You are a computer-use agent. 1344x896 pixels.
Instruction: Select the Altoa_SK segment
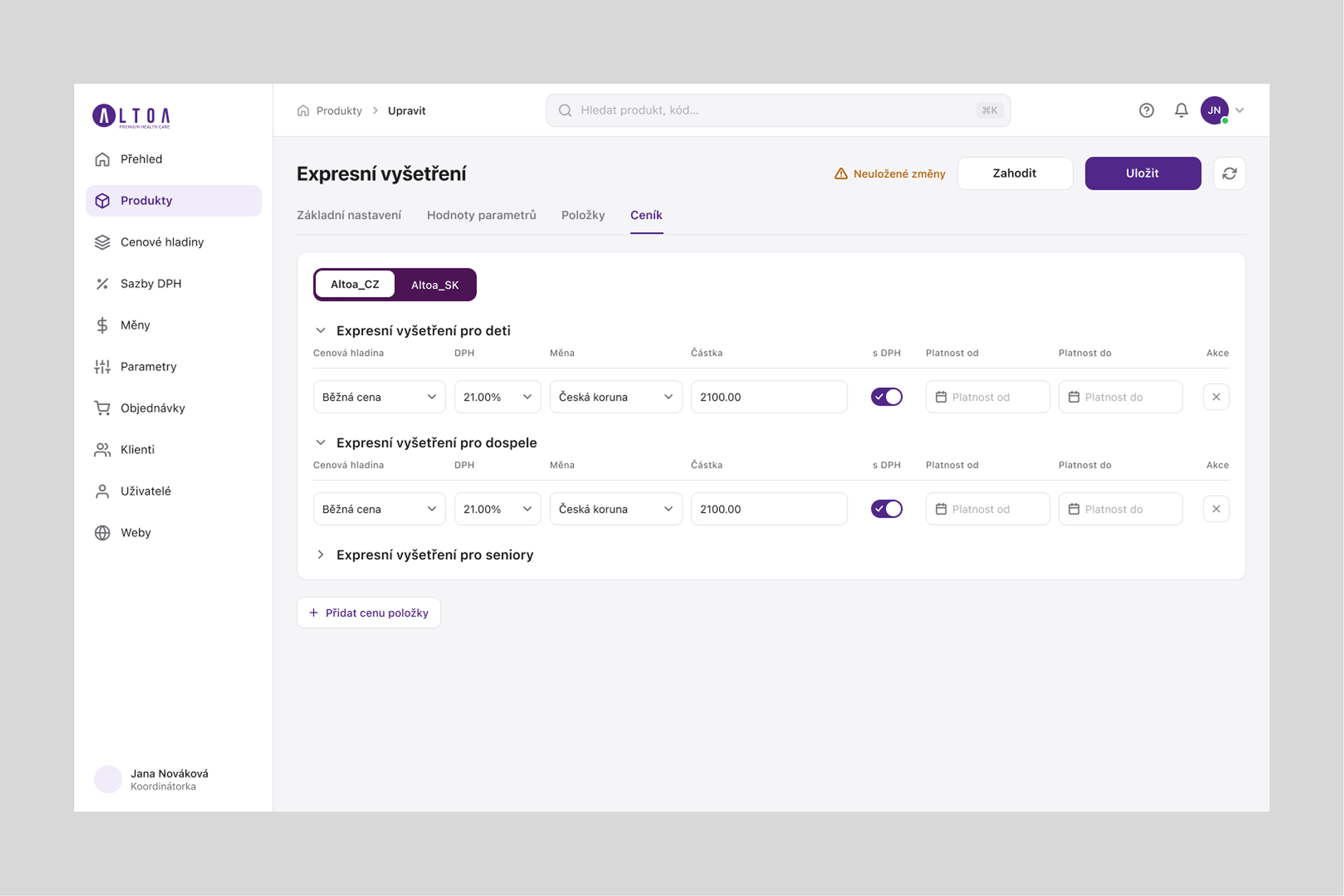pyautogui.click(x=435, y=285)
